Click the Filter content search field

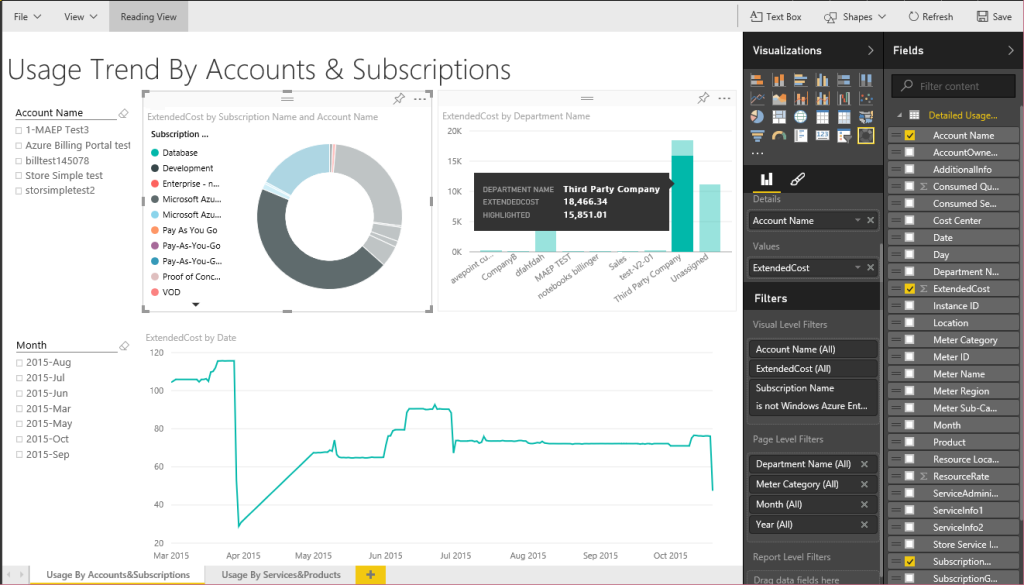pyautogui.click(x=960, y=86)
